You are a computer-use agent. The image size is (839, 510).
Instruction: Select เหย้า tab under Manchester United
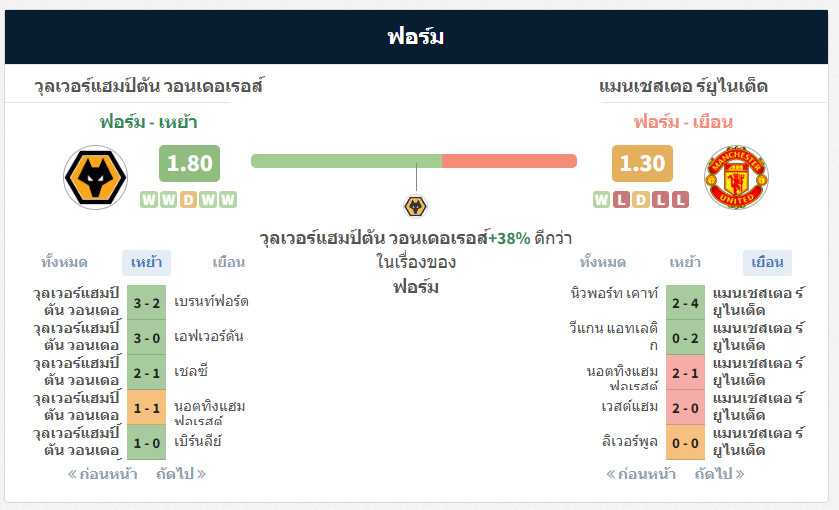(x=685, y=263)
